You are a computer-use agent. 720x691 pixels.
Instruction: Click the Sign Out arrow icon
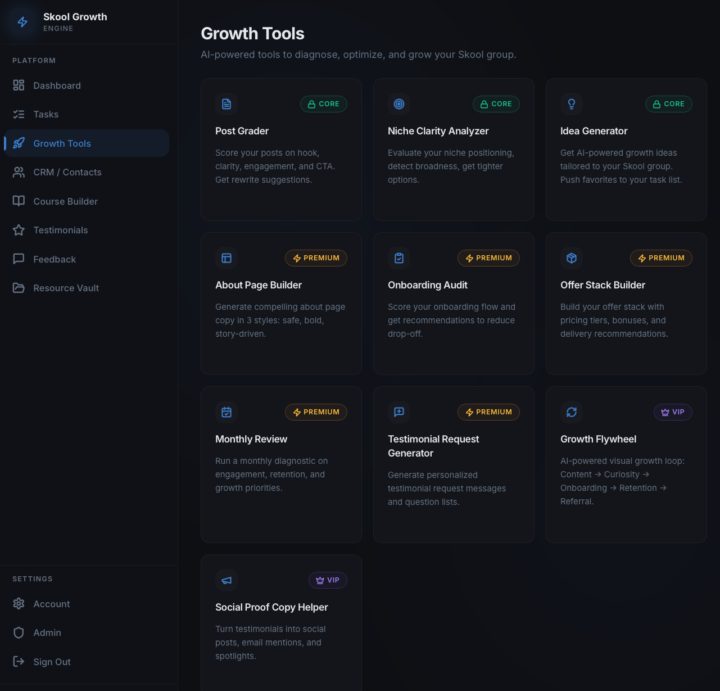pos(18,662)
